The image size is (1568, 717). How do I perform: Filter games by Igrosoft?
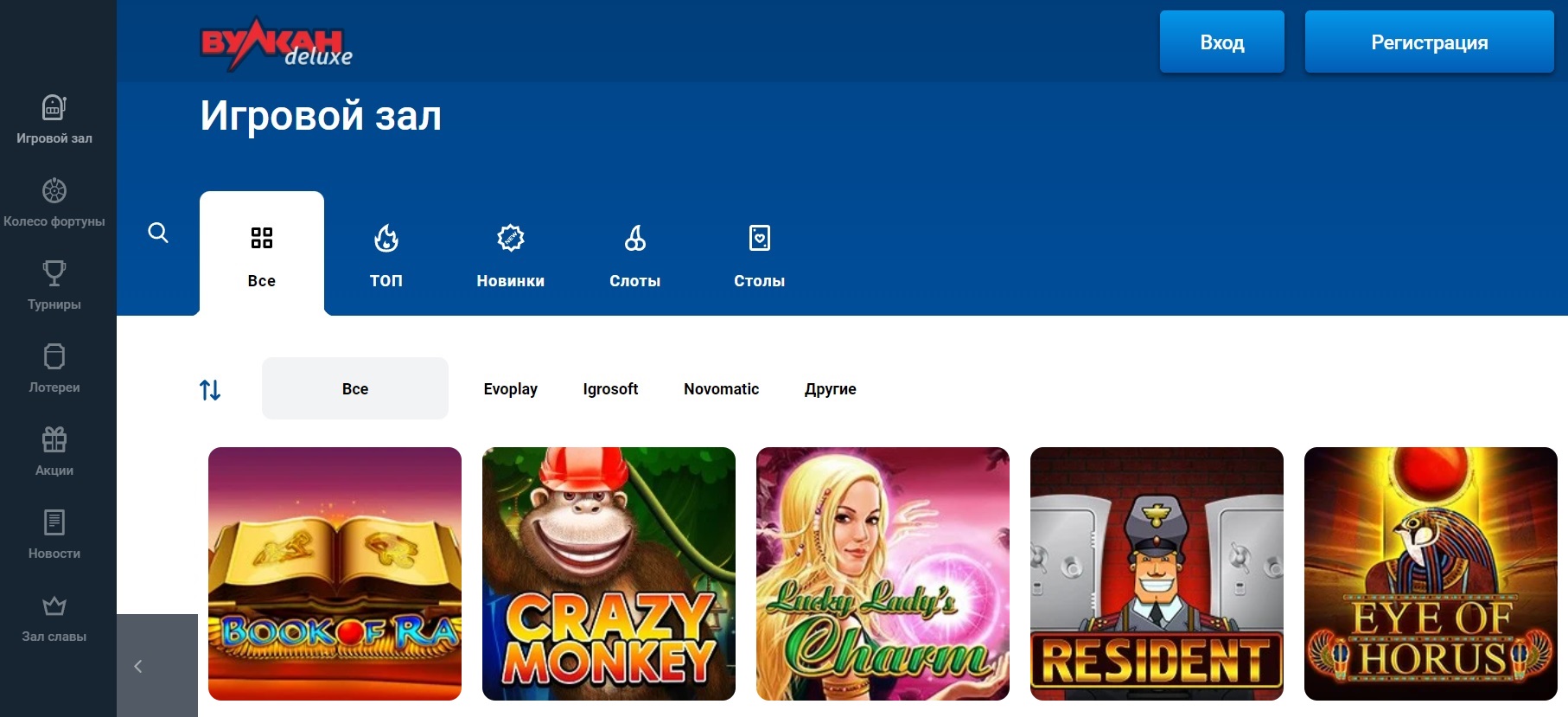610,389
